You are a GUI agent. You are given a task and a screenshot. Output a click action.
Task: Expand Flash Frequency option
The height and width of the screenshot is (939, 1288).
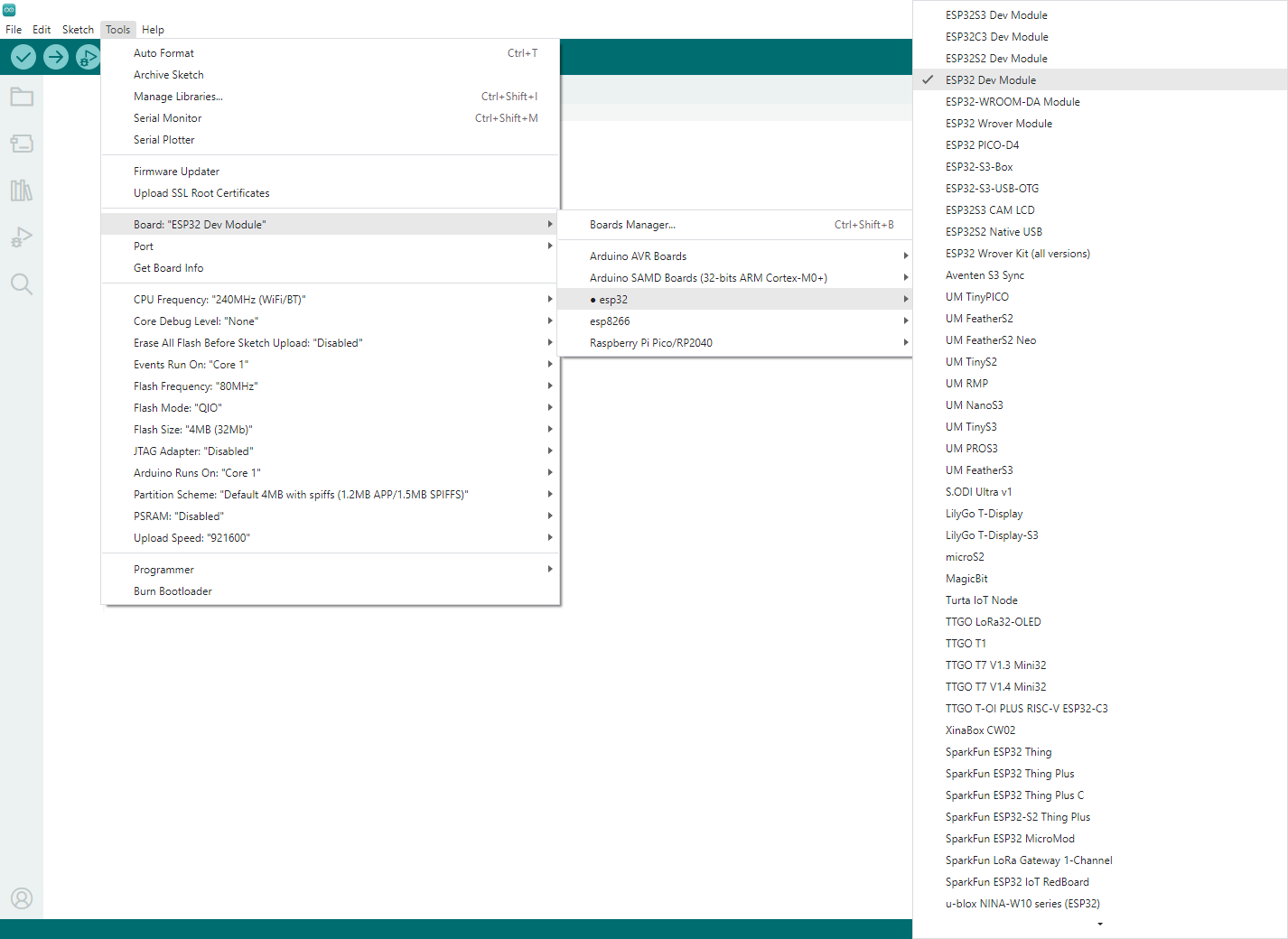(331, 386)
